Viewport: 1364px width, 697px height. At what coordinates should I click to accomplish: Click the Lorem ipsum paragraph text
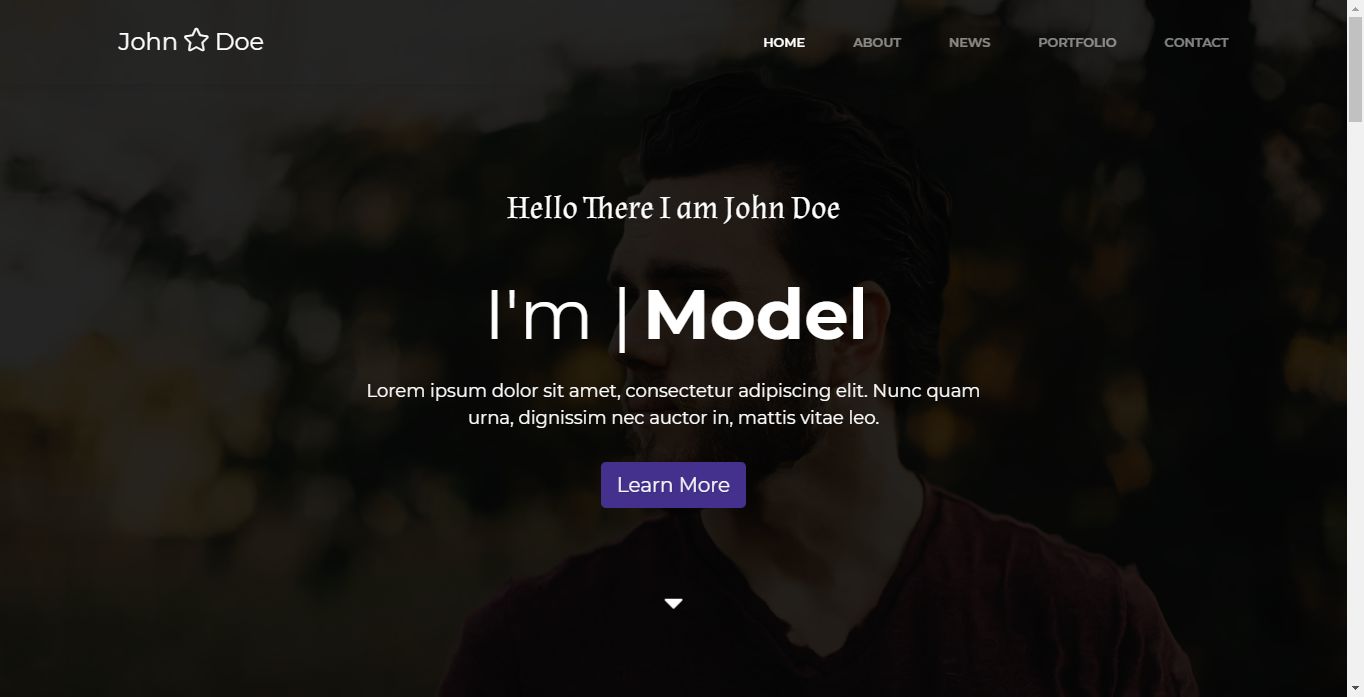[673, 404]
